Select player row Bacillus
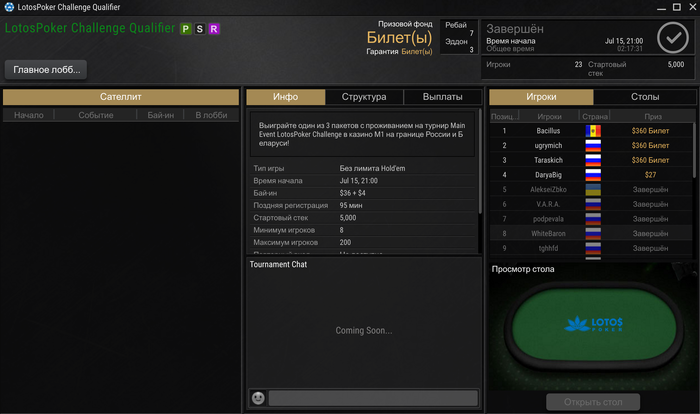700x414 pixels. pos(591,131)
